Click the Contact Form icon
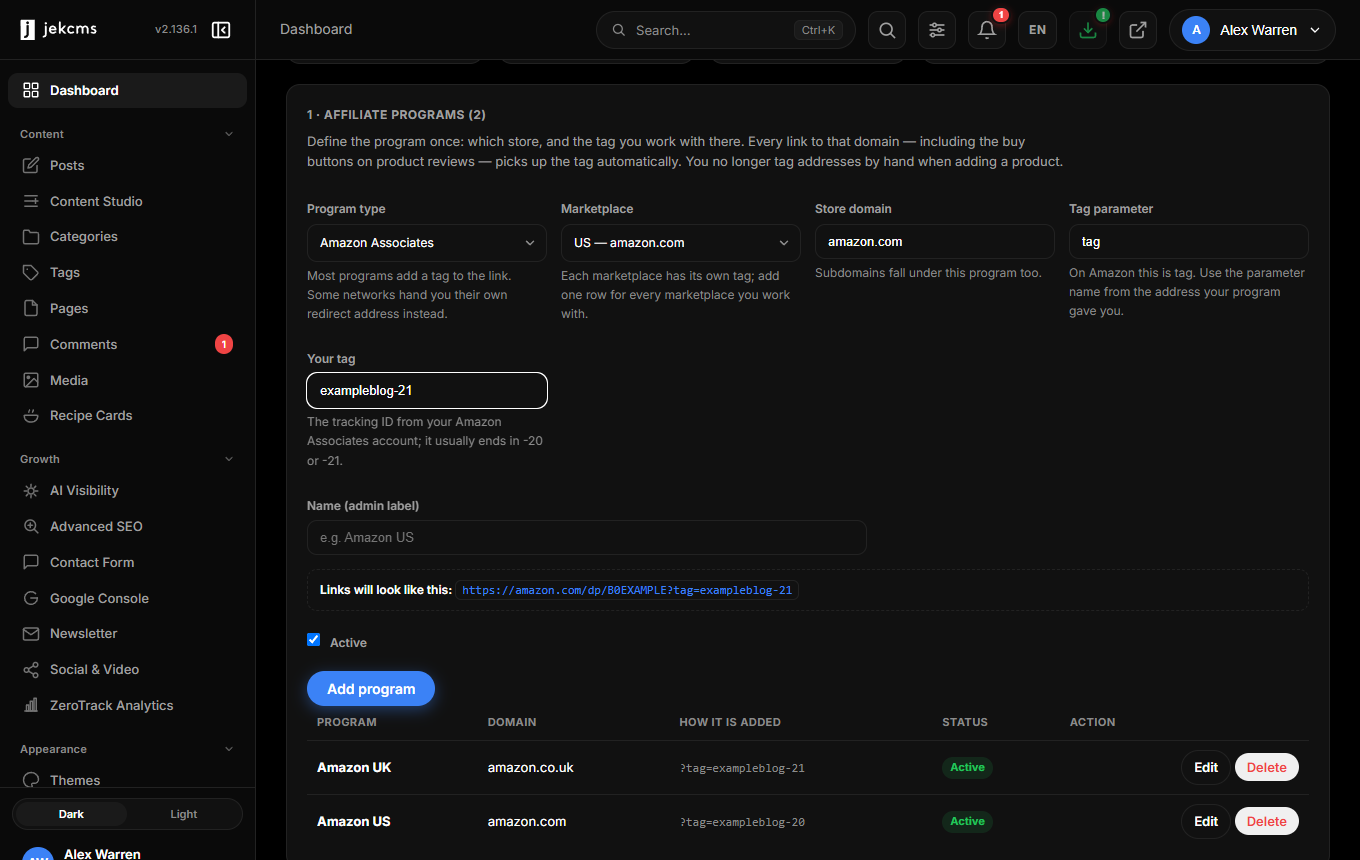This screenshot has width=1360, height=860. coord(31,562)
